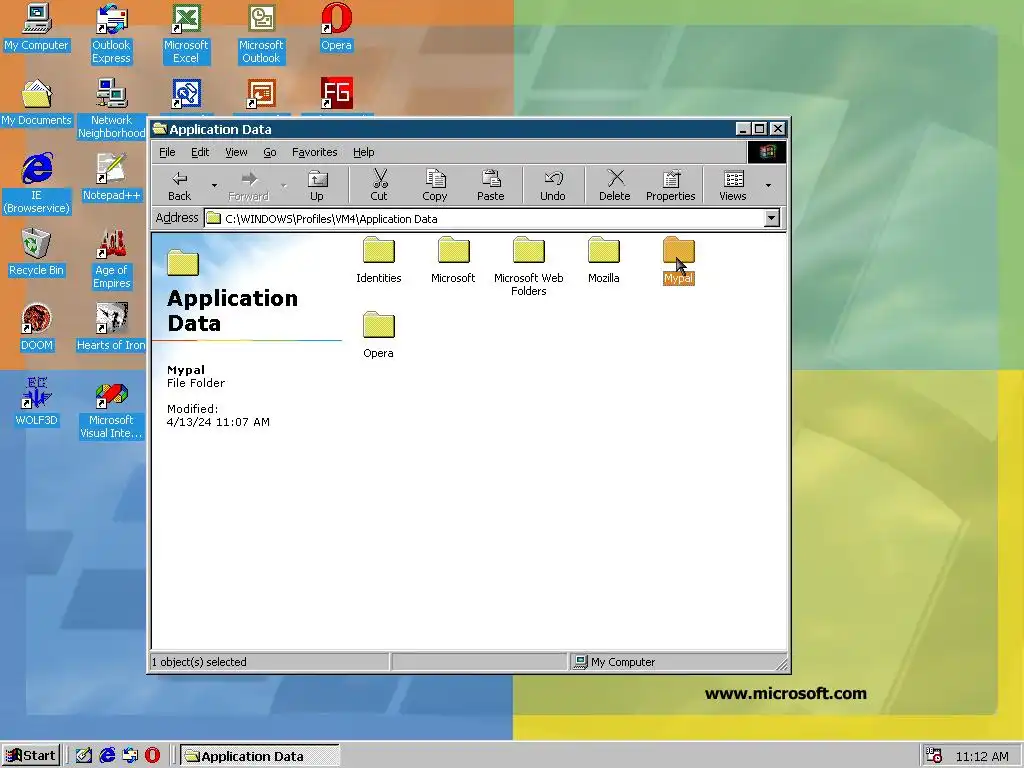
Task: Select the DOOM desktop shortcut
Action: (37, 328)
